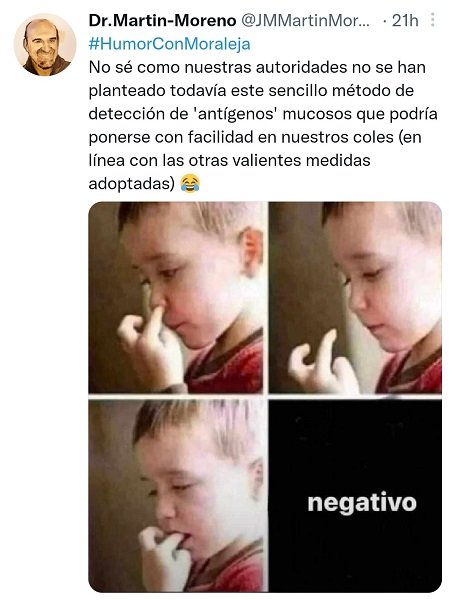This screenshot has width=456, height=600.
Task: Click the tweet line 'planteado todavía este sencillo'
Action: pos(251,91)
